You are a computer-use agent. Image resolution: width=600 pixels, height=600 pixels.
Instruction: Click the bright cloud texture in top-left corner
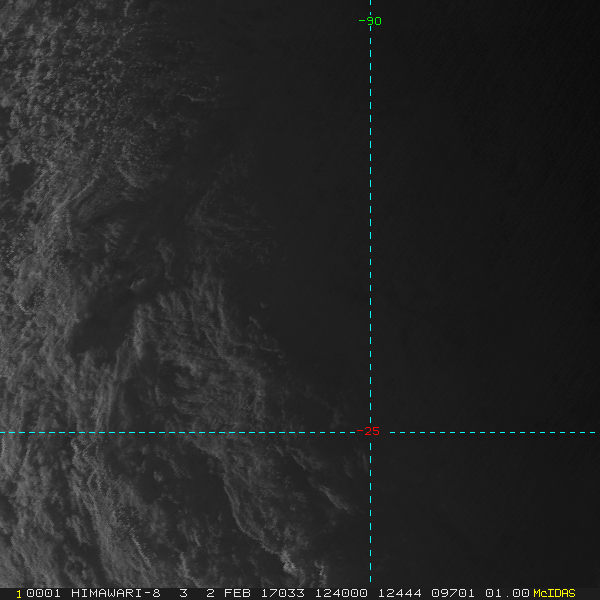(40, 50)
